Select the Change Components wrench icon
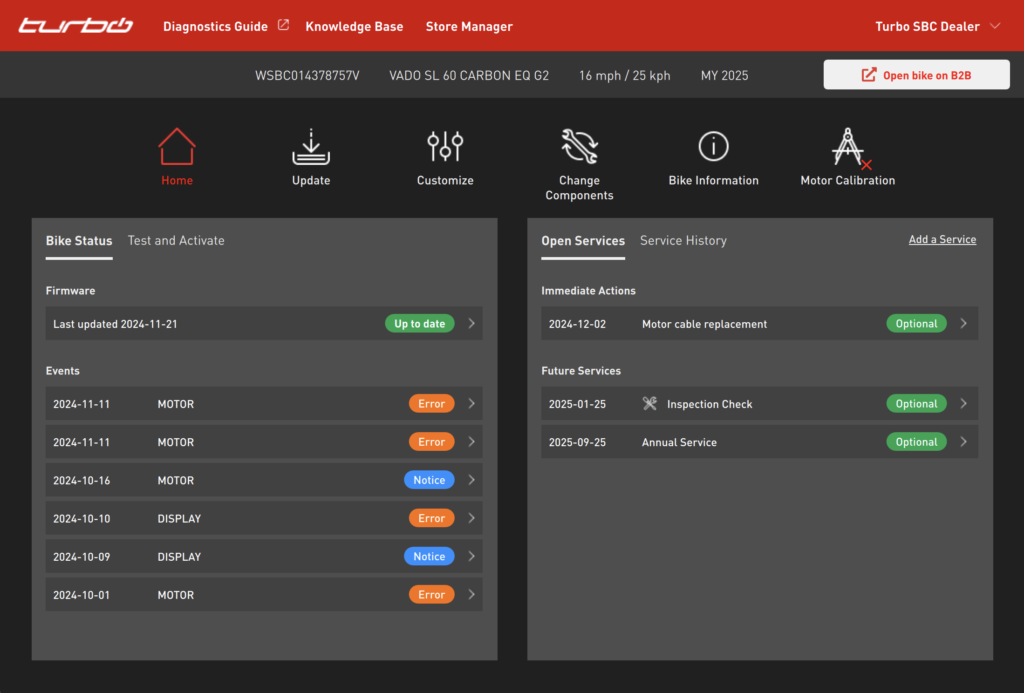 pyautogui.click(x=579, y=147)
